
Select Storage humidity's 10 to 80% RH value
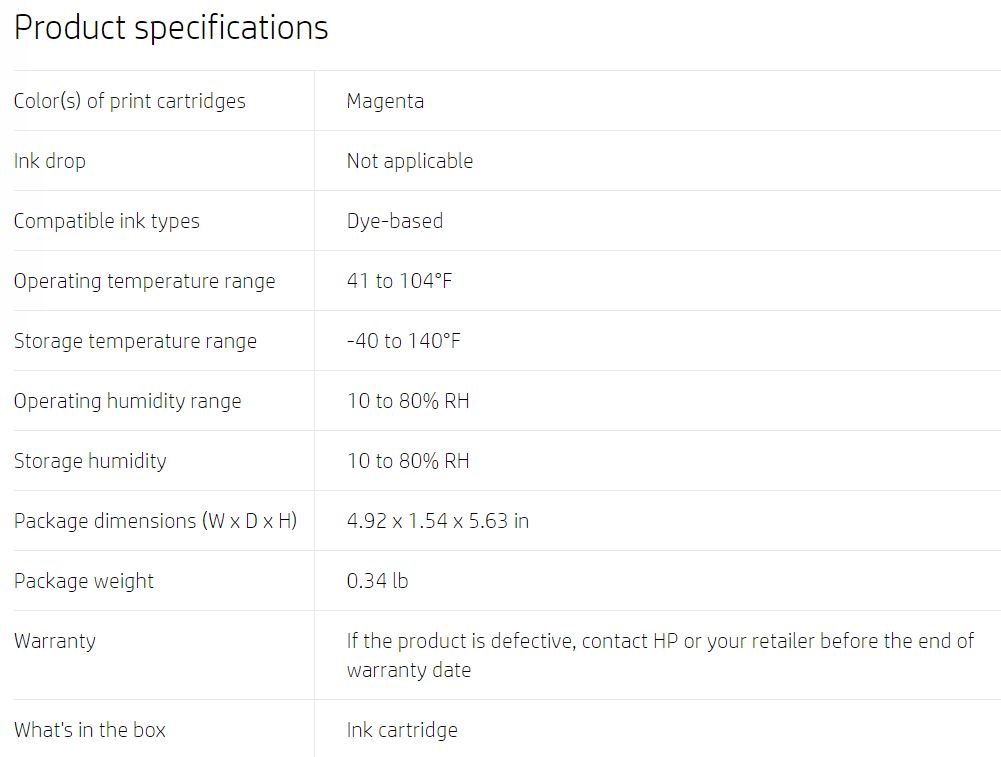click(x=408, y=461)
